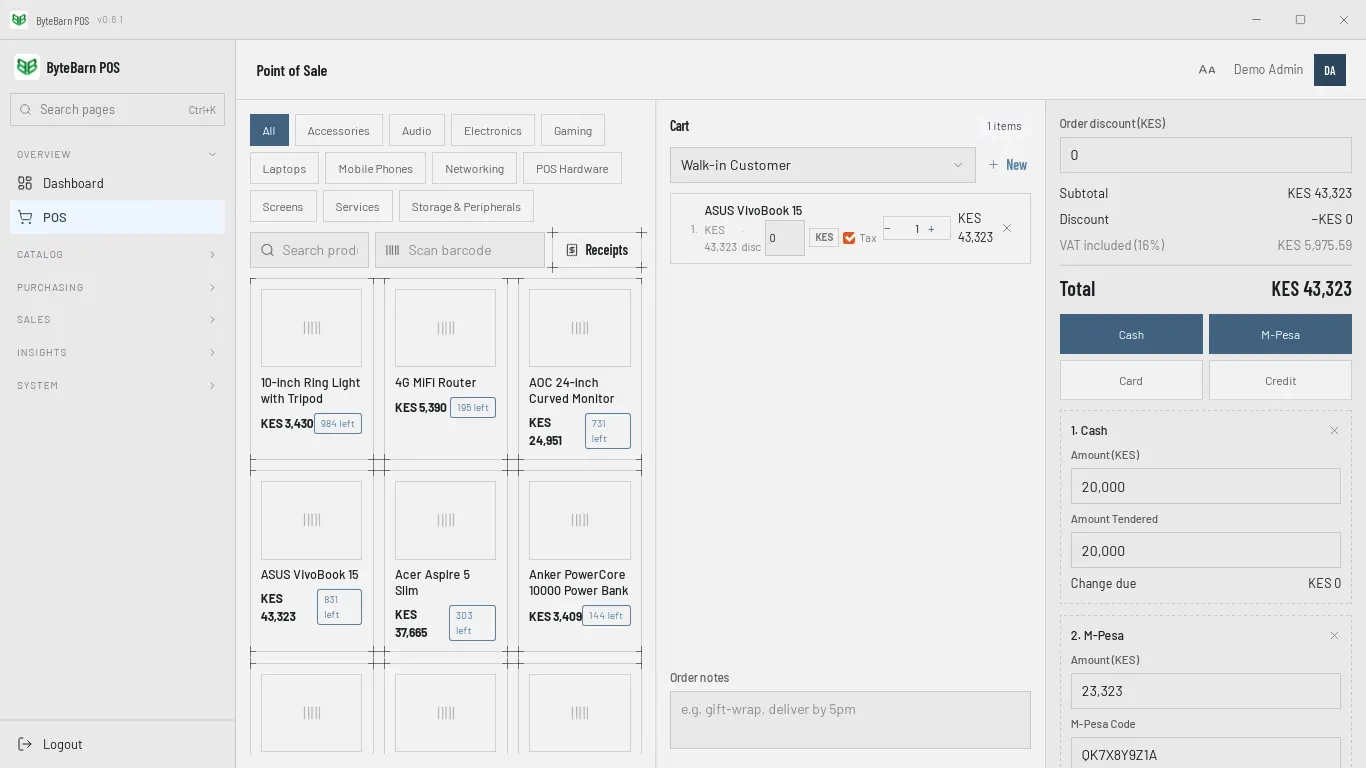Viewport: 1366px width, 768px height.
Task: Expand the INSIGHTS section
Action: [x=117, y=352]
